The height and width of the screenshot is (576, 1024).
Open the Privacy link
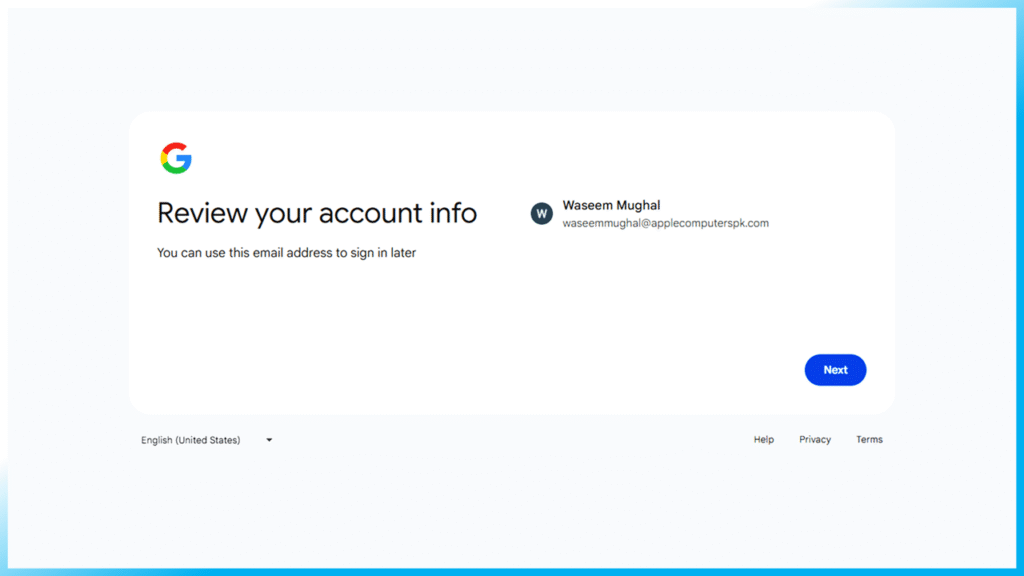pyautogui.click(x=815, y=440)
